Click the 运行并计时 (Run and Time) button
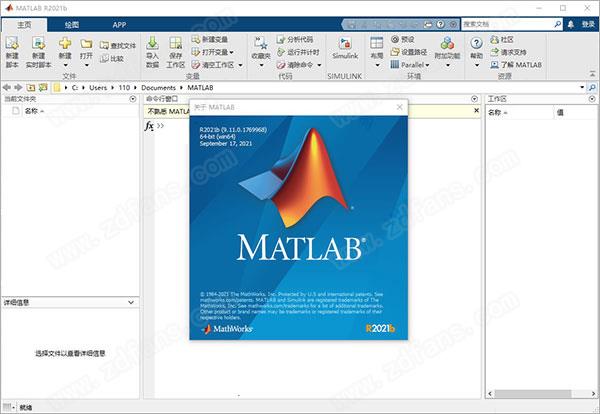The width and height of the screenshot is (600, 414). (298, 52)
